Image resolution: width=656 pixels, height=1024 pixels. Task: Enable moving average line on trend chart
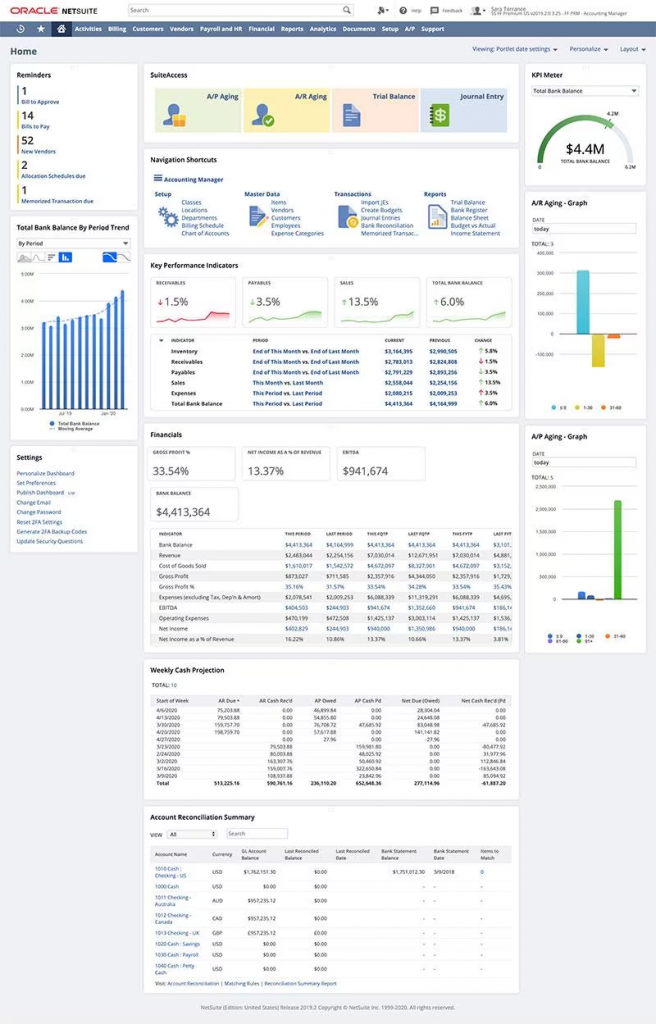pos(109,257)
